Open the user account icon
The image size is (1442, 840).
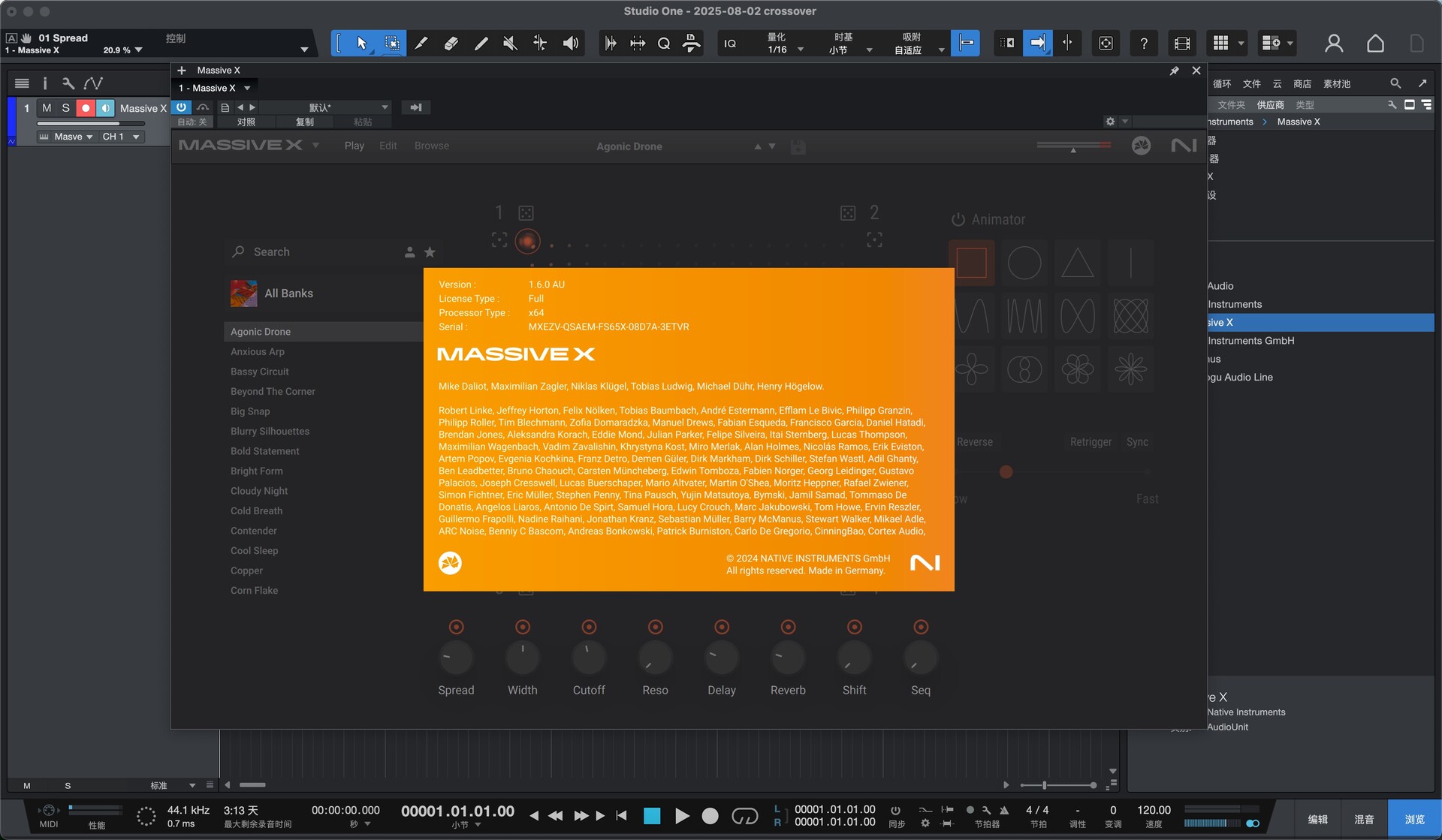click(1334, 44)
